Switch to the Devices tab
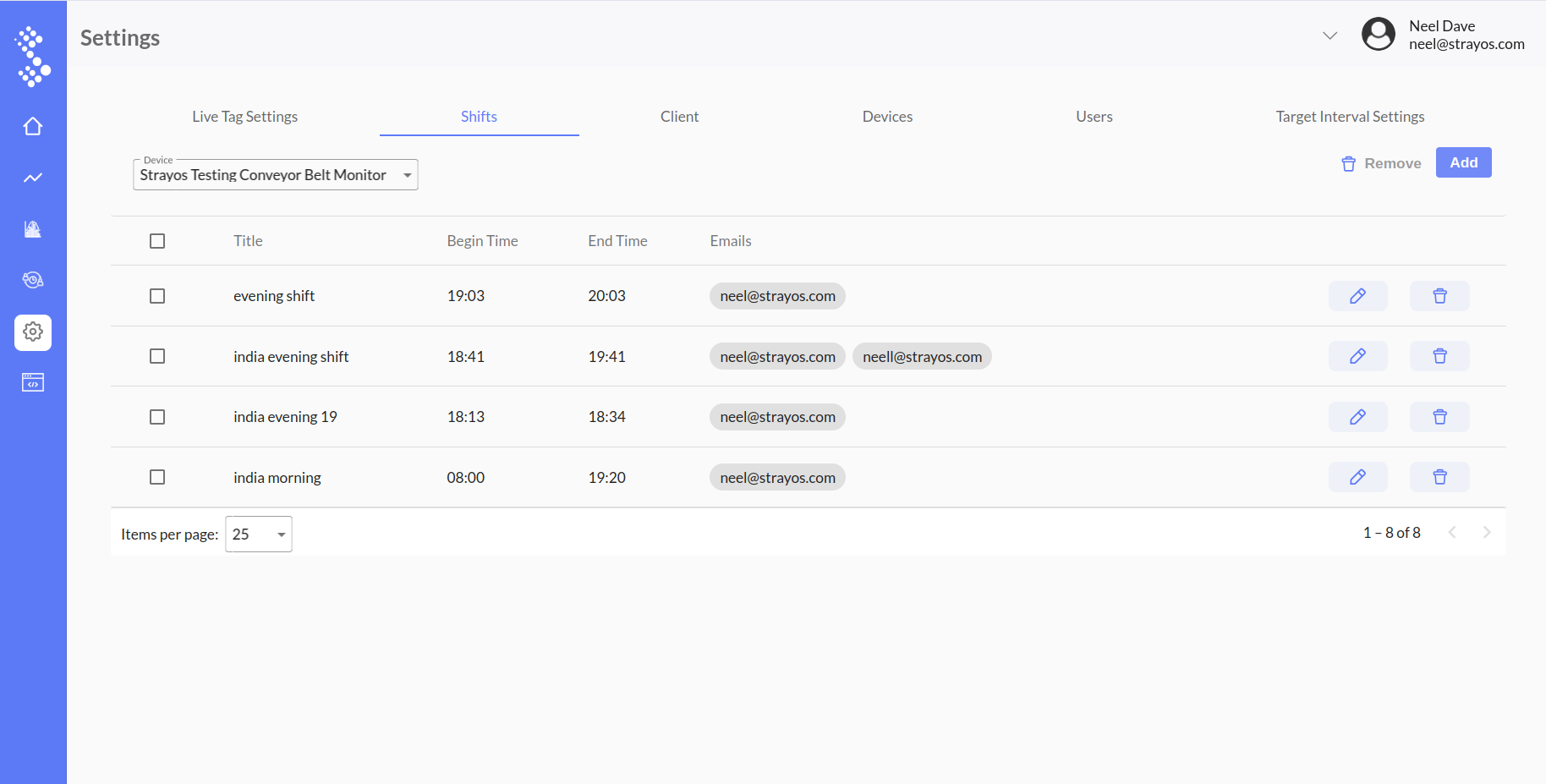This screenshot has width=1546, height=784. tap(887, 117)
